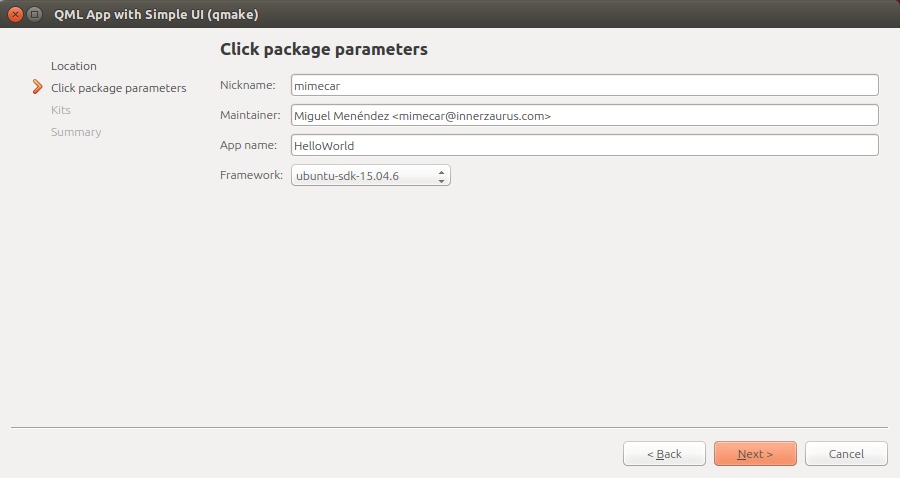Proceed with the Next button
Screen dimensions: 900x478
755,454
